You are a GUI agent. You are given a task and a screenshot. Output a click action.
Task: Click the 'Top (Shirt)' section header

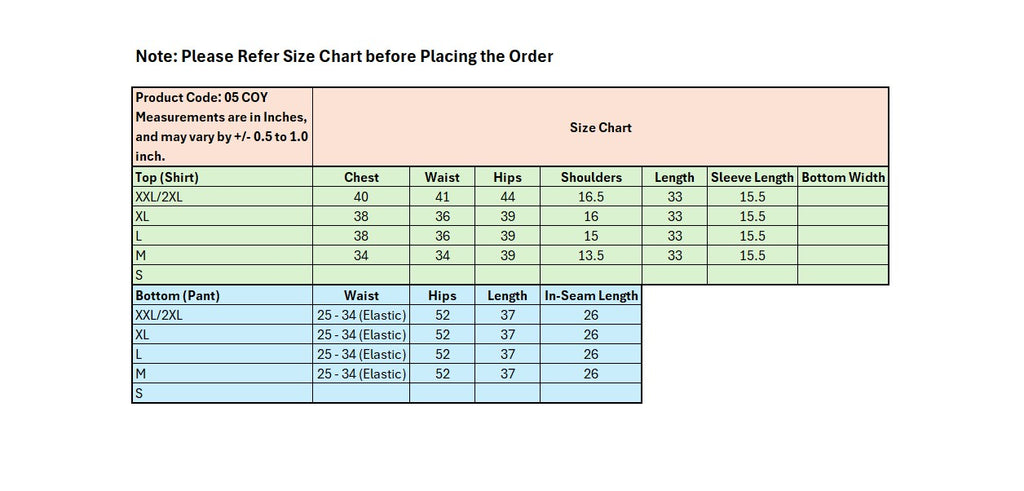[167, 177]
